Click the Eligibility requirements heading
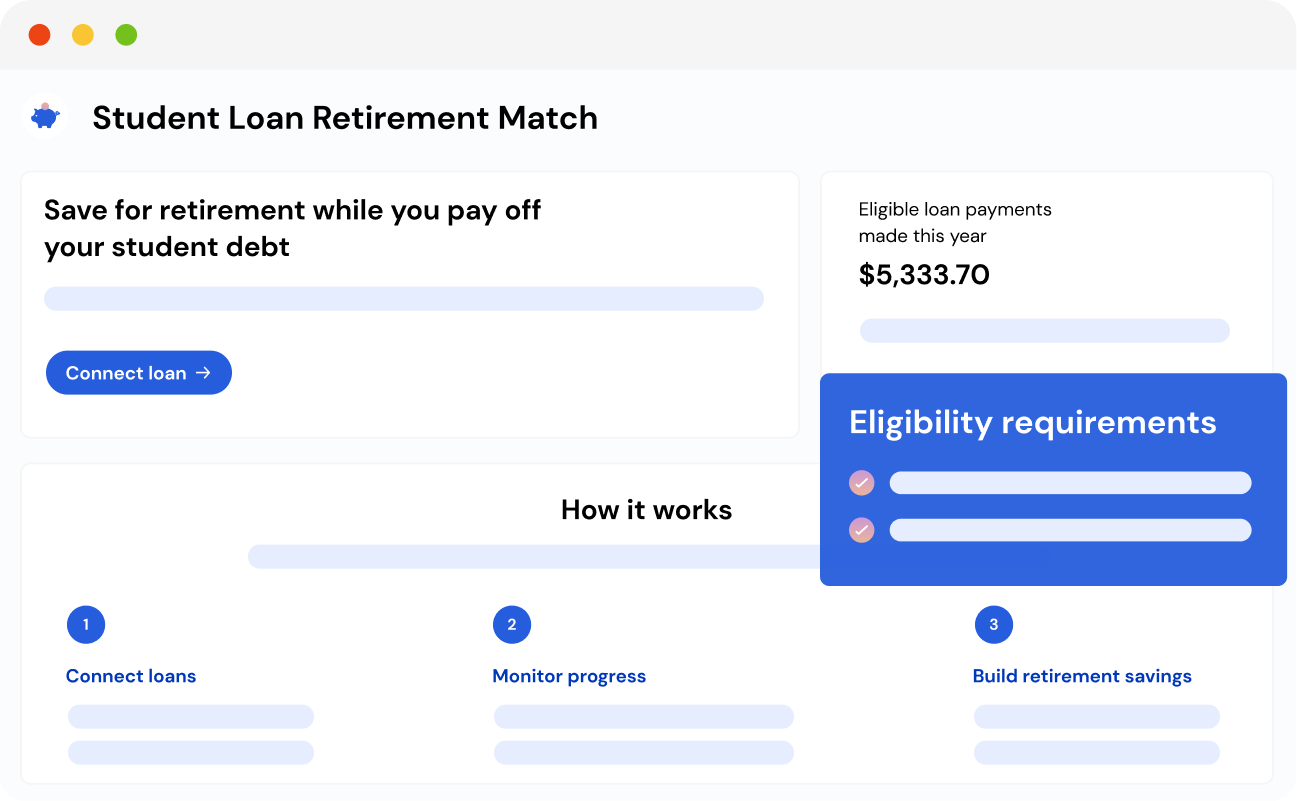This screenshot has height=801, width=1297. [x=1032, y=422]
